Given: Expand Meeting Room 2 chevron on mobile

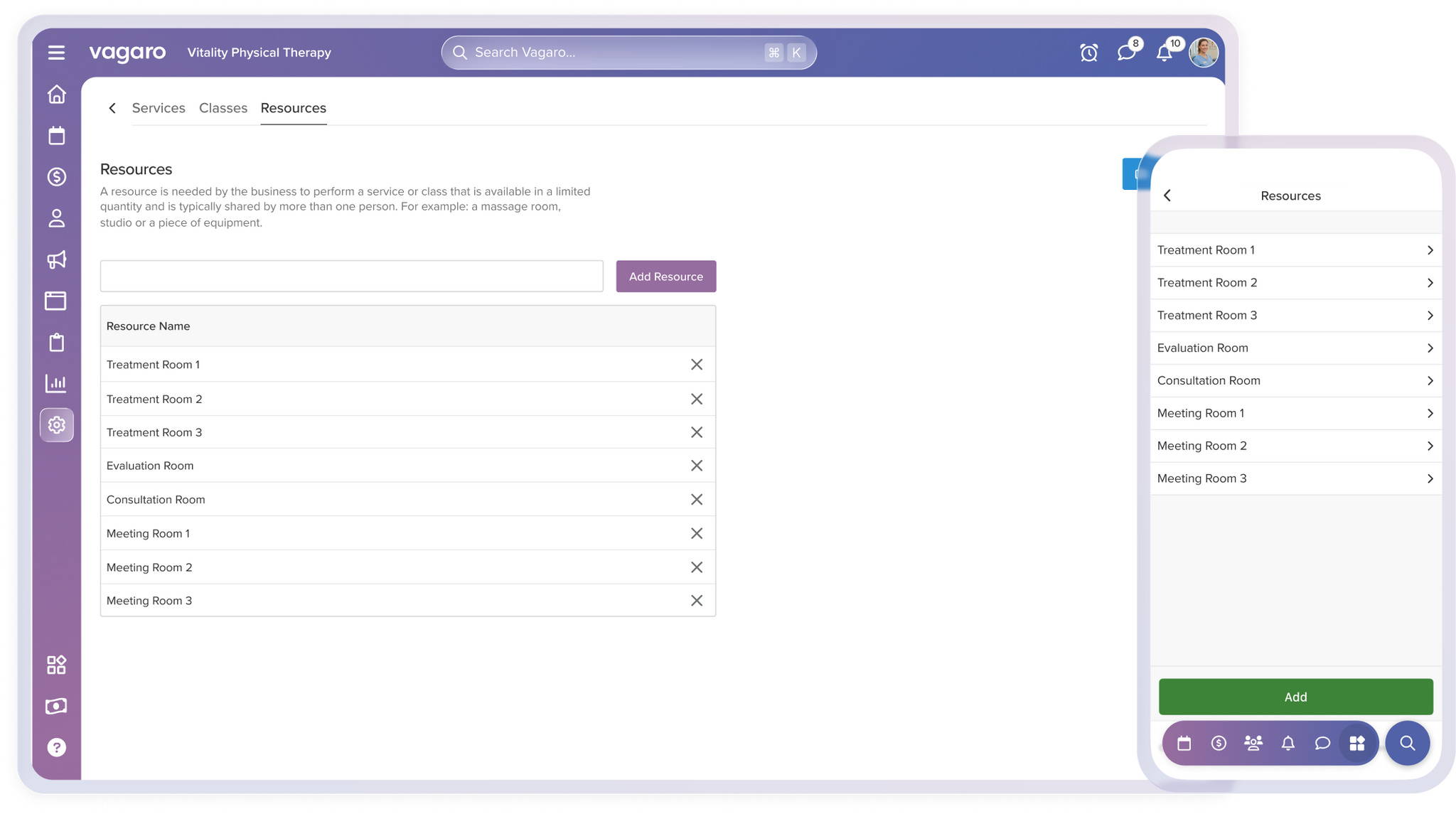Looking at the screenshot, I should click(1430, 446).
